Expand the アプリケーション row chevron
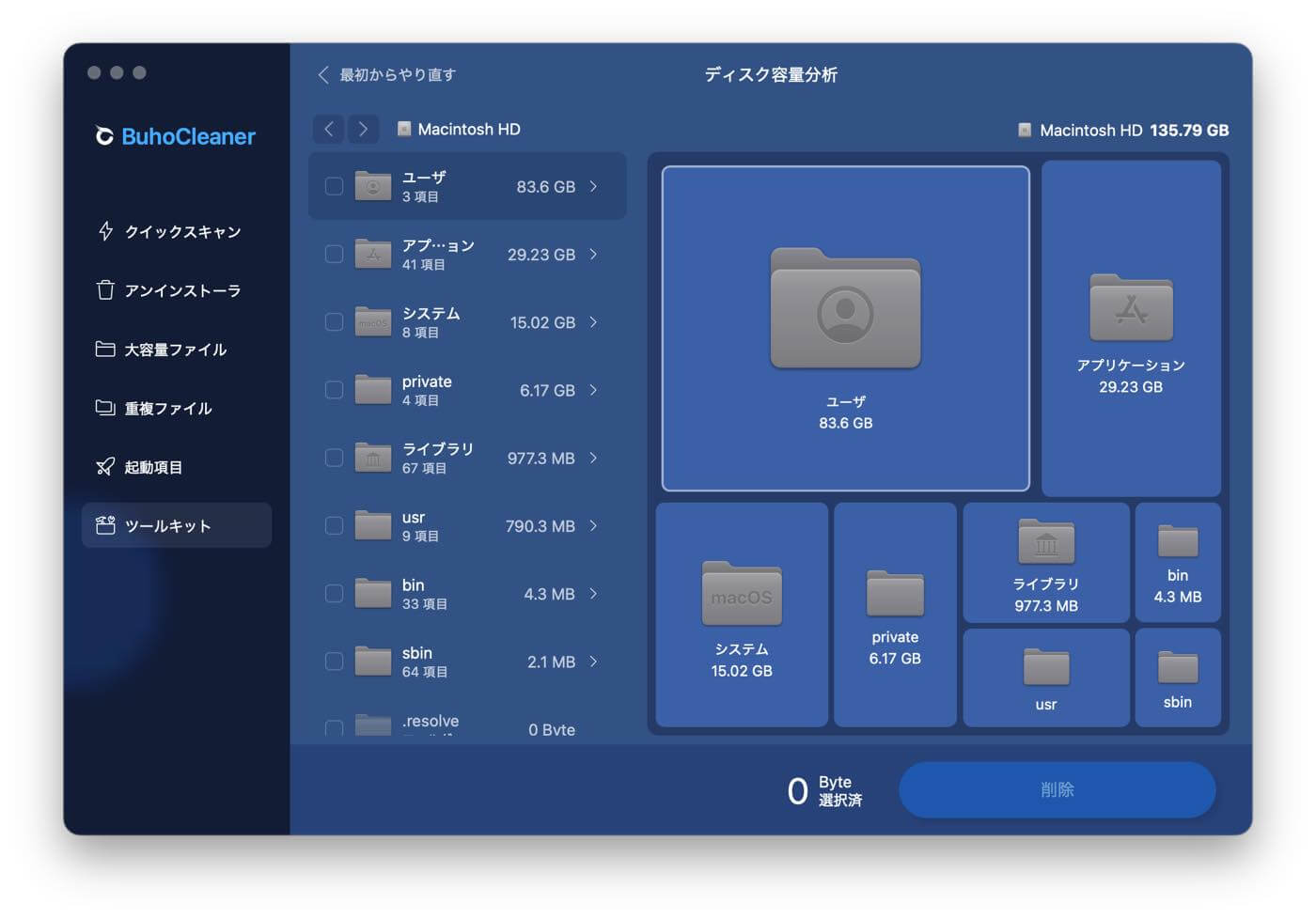The image size is (1316, 919). click(593, 254)
